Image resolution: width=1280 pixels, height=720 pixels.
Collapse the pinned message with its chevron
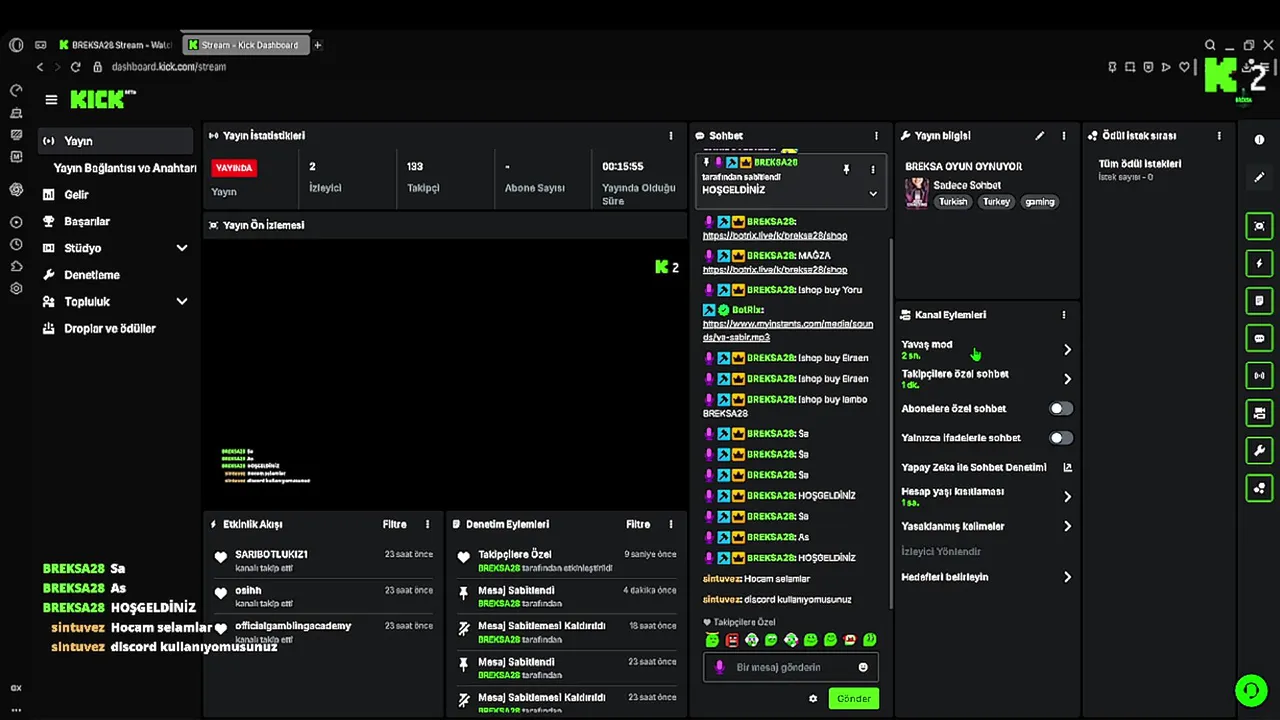click(x=872, y=193)
